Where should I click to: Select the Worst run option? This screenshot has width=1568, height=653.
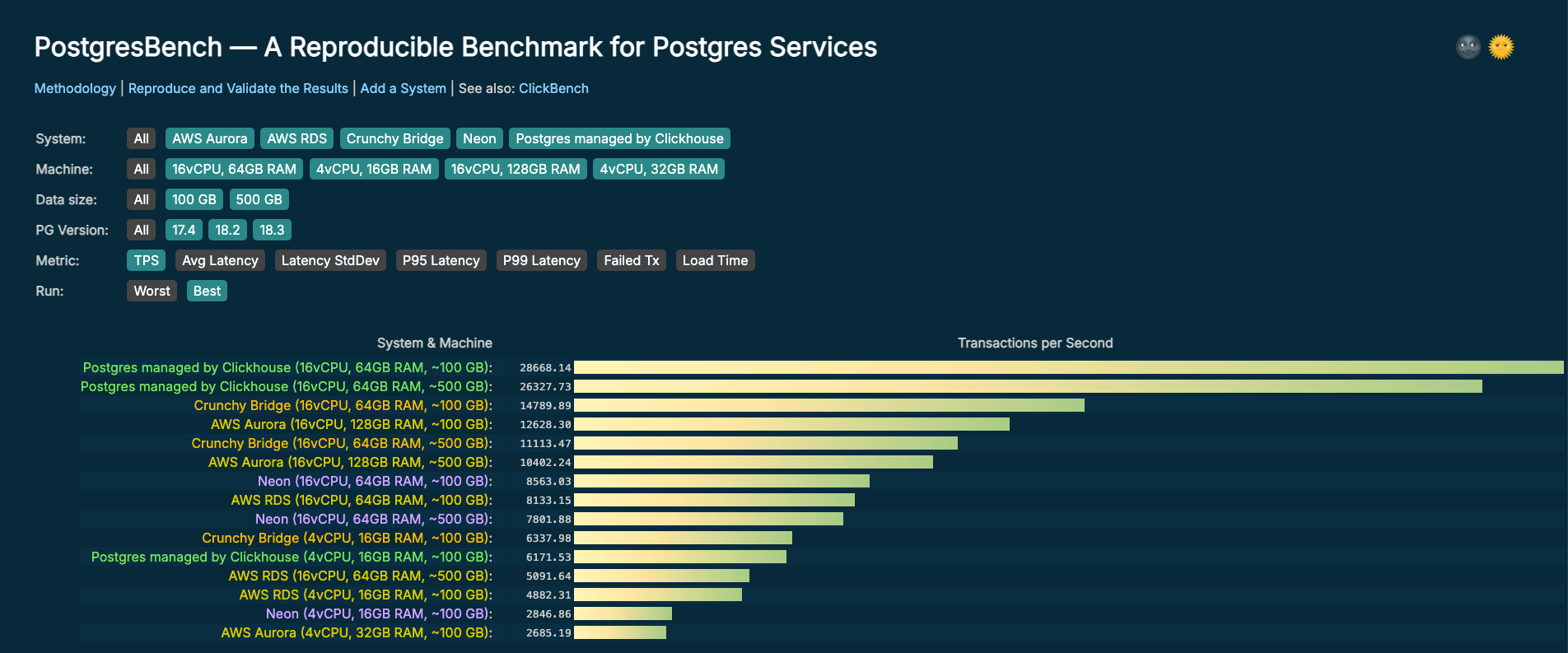pos(152,291)
